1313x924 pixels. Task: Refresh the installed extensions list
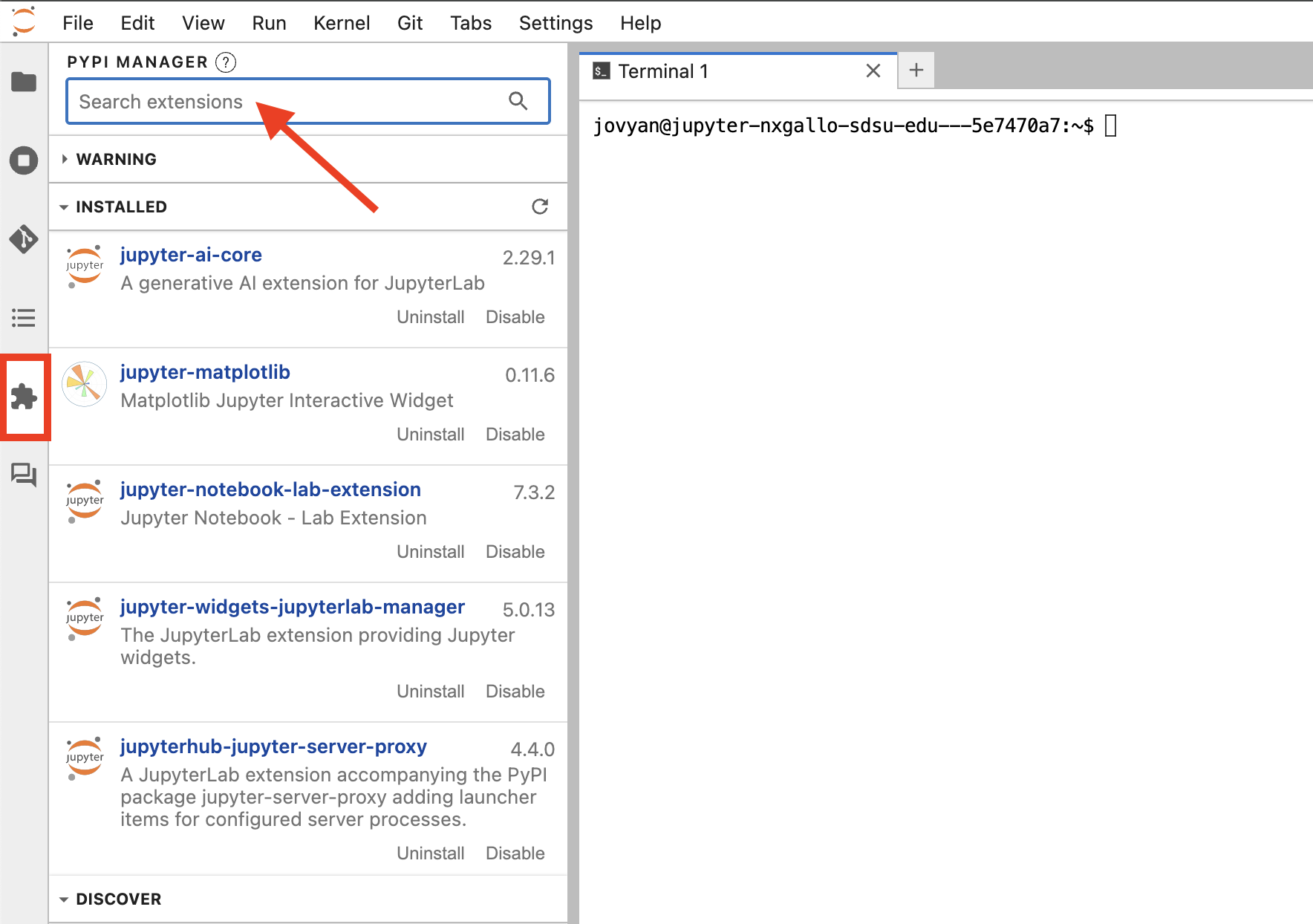540,206
